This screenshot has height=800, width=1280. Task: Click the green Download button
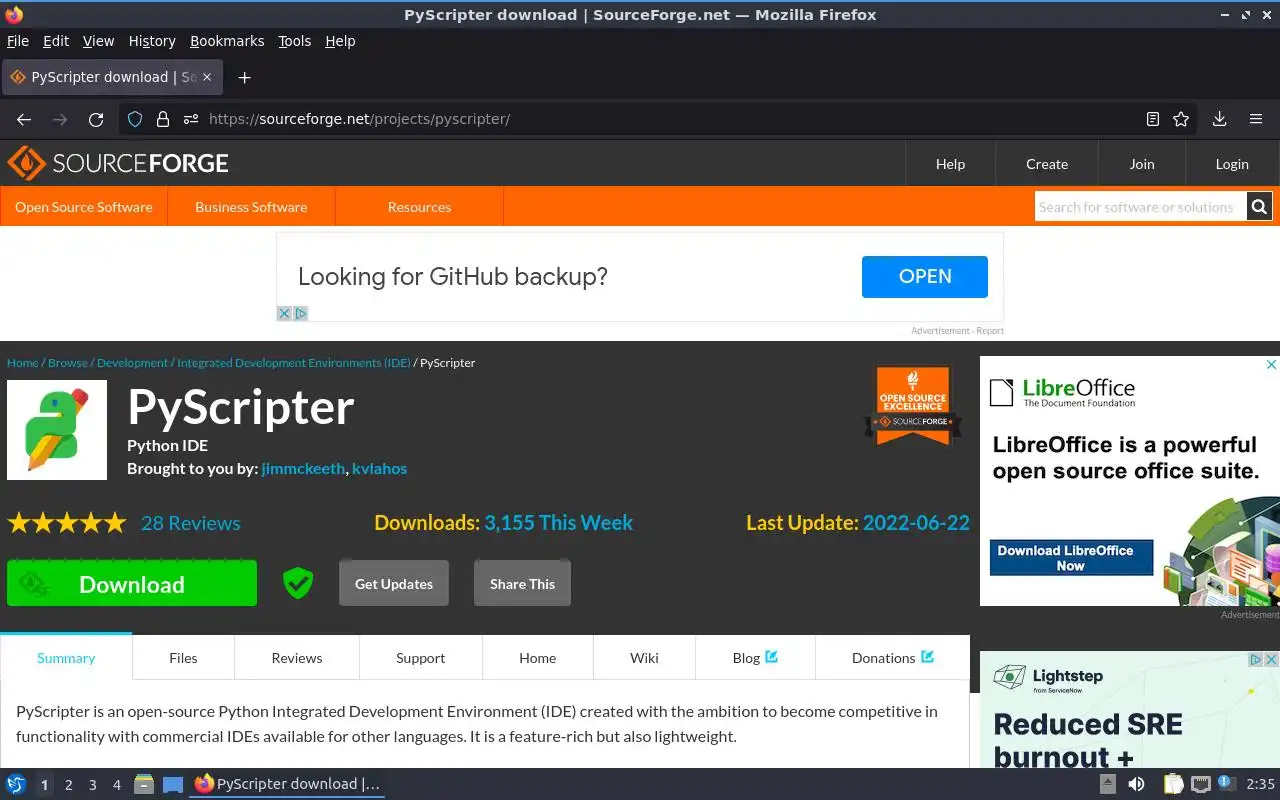point(132,583)
